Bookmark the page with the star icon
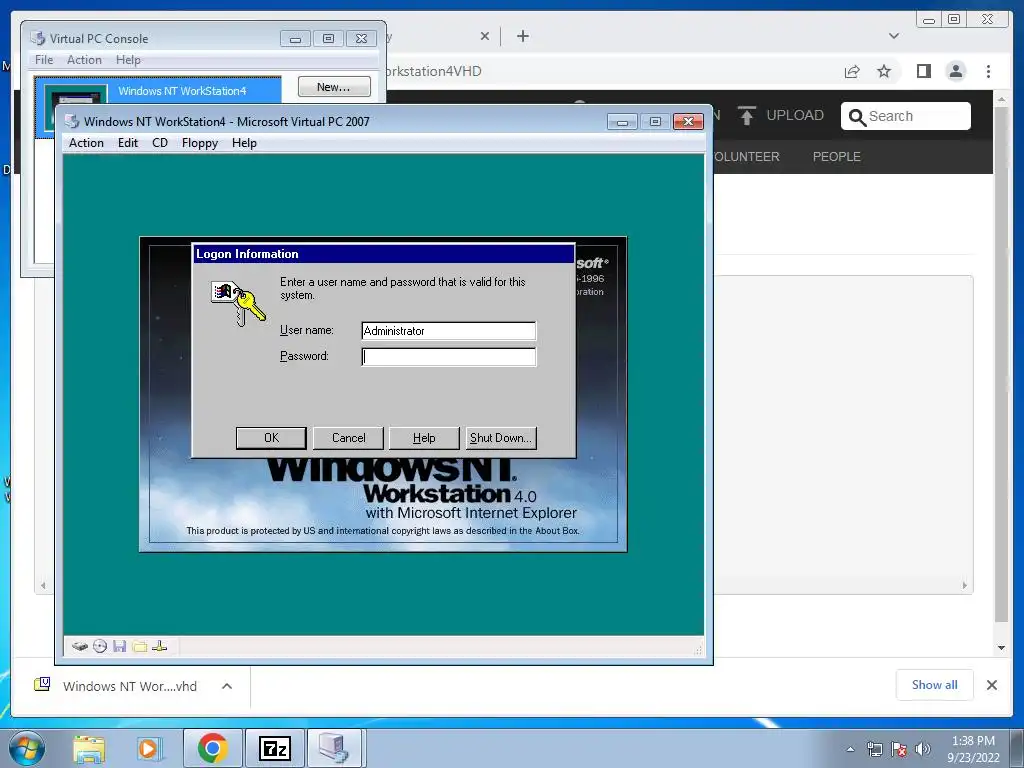1024x768 pixels. click(884, 71)
